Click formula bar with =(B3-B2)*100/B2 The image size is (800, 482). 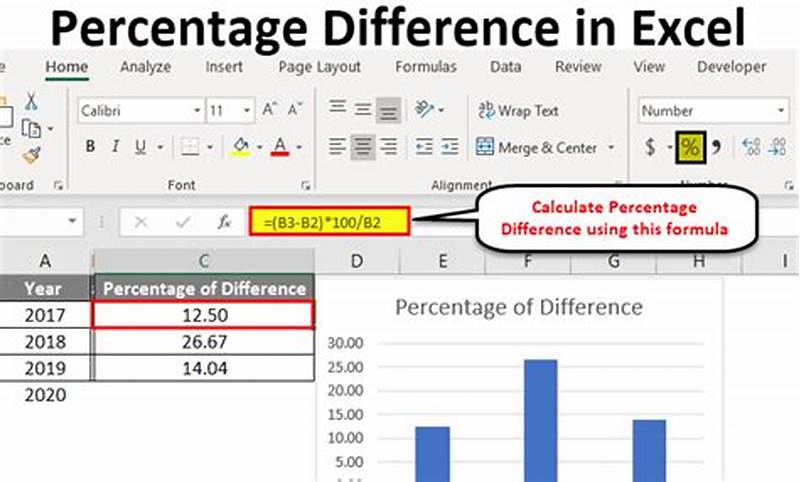coord(330,222)
